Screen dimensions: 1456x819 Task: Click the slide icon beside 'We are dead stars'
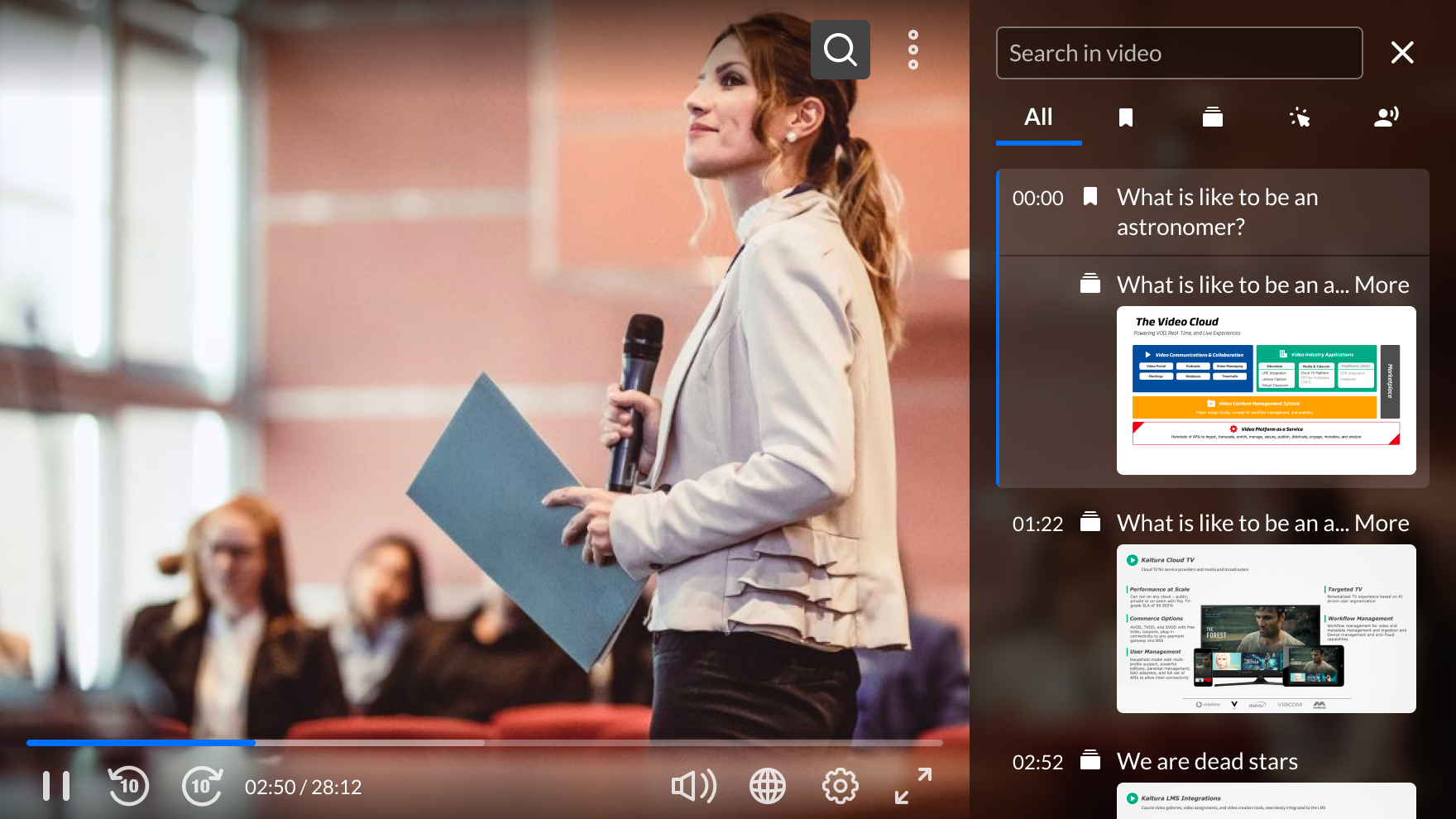tap(1090, 760)
